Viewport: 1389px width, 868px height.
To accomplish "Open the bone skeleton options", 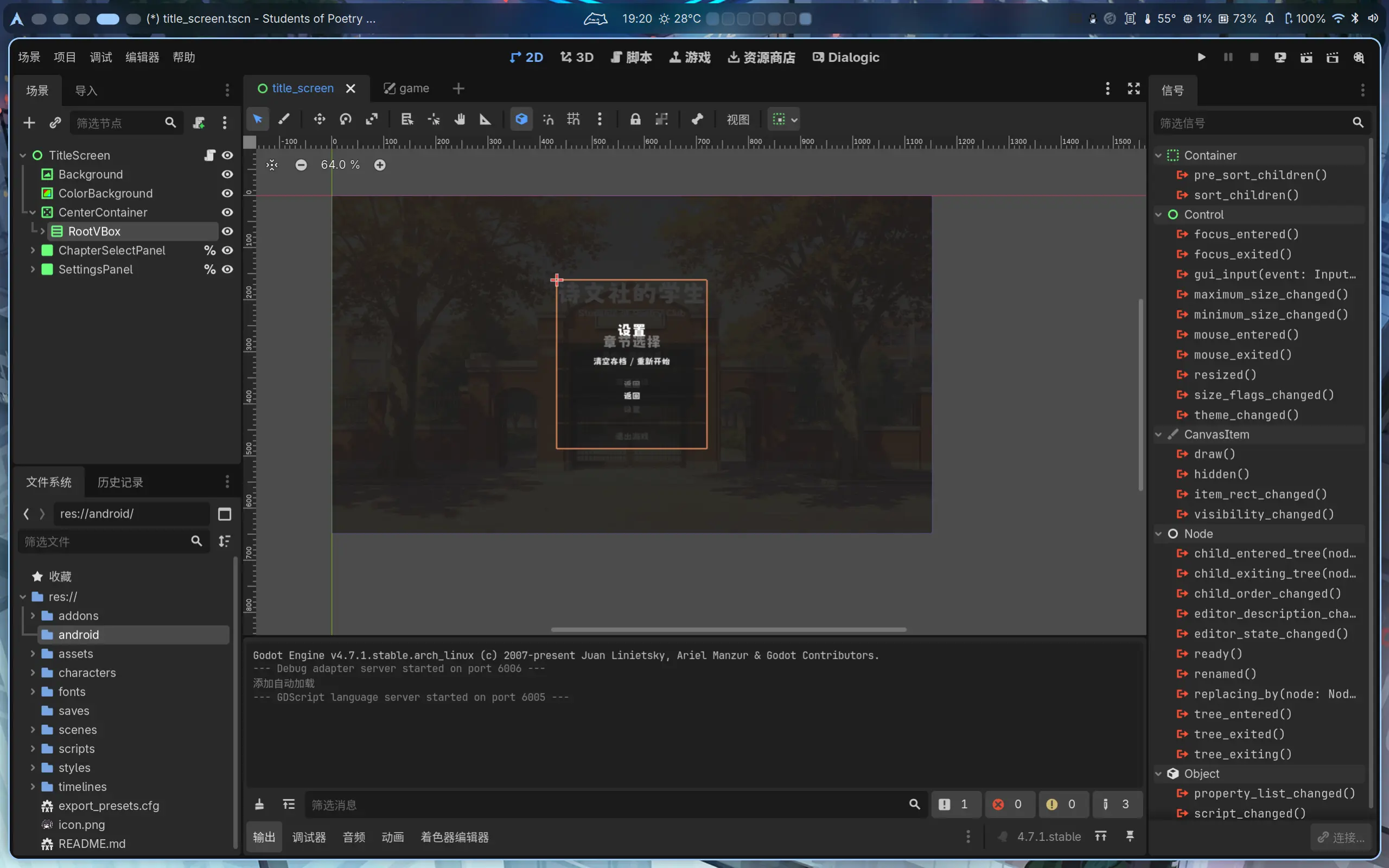I will tap(697, 119).
